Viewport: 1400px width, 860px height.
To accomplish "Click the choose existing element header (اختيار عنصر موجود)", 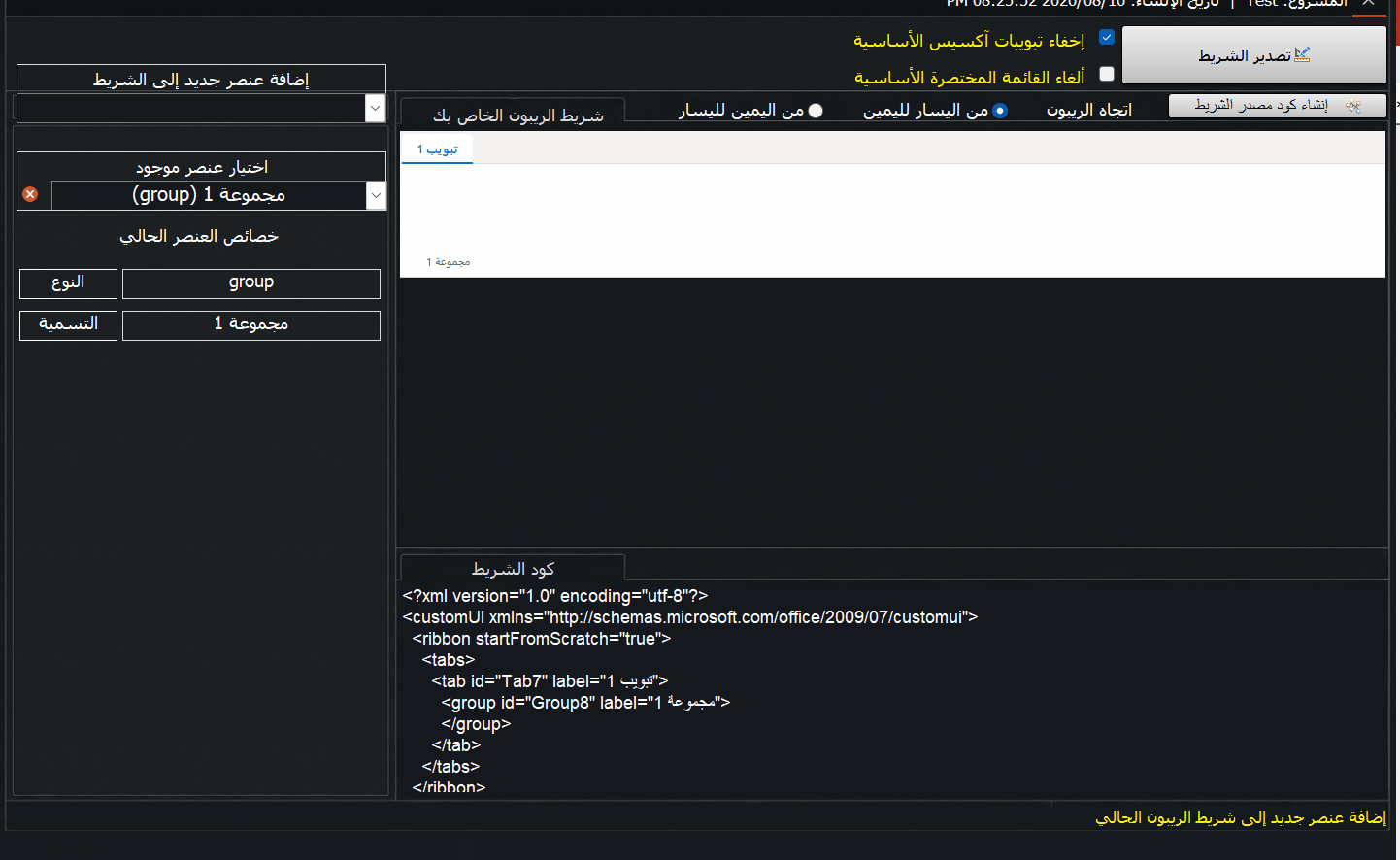I will (x=201, y=167).
